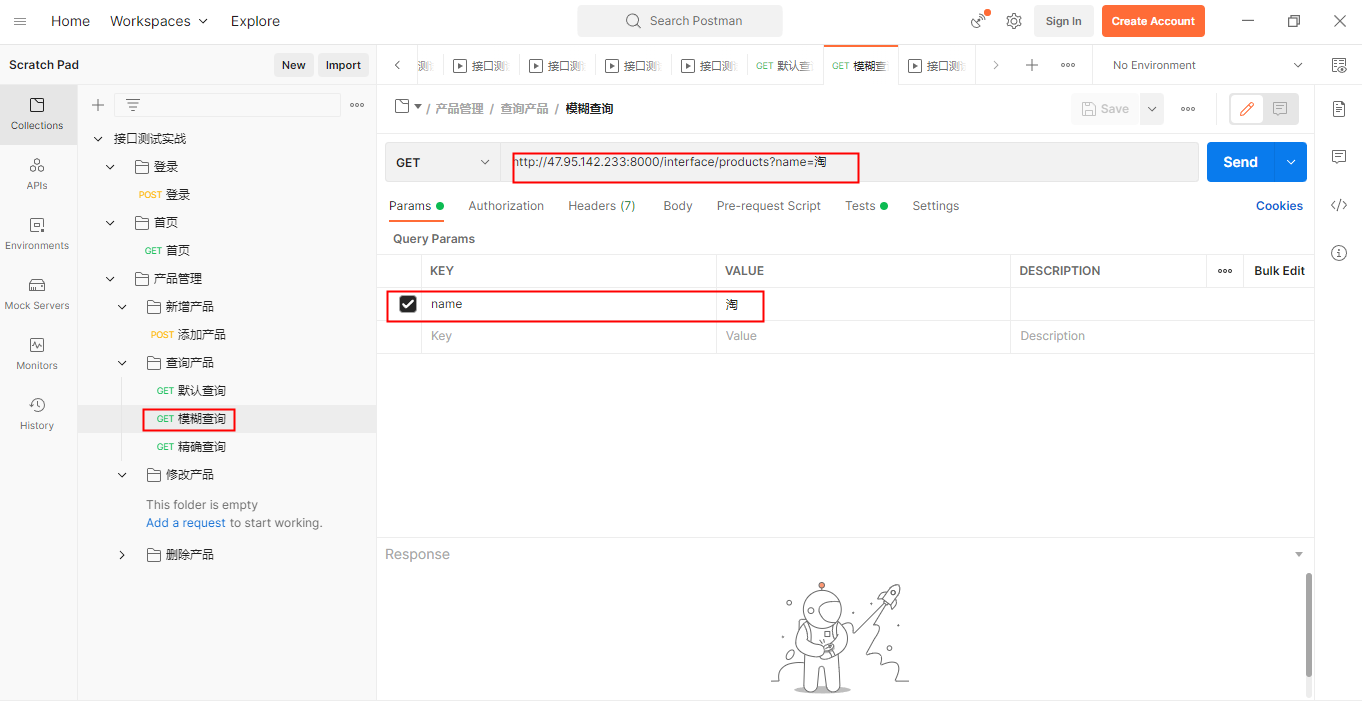
Task: Open the Send button dropdown arrow
Action: (1291, 162)
